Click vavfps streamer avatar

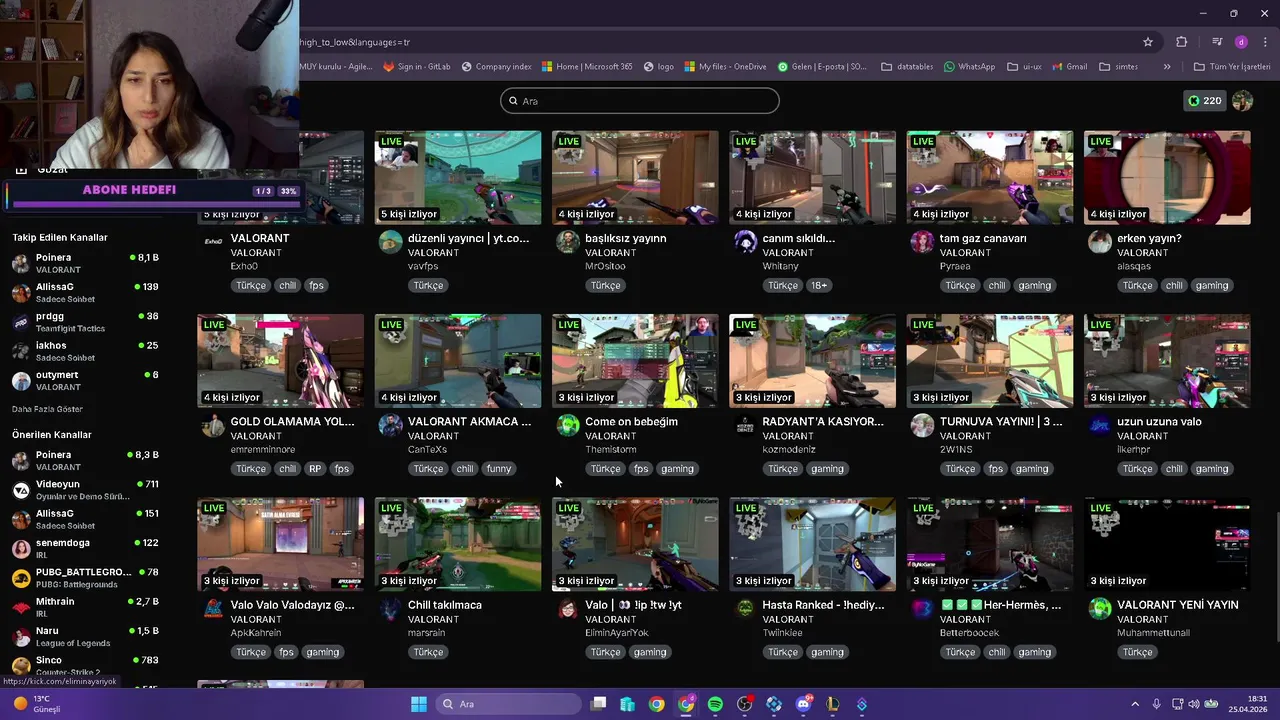click(390, 242)
